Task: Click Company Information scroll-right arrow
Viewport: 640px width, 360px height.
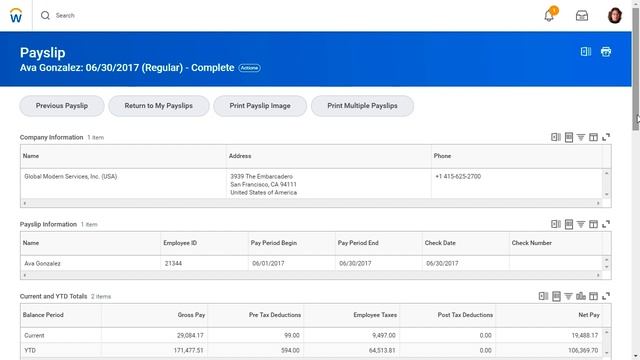Action: 598,203
